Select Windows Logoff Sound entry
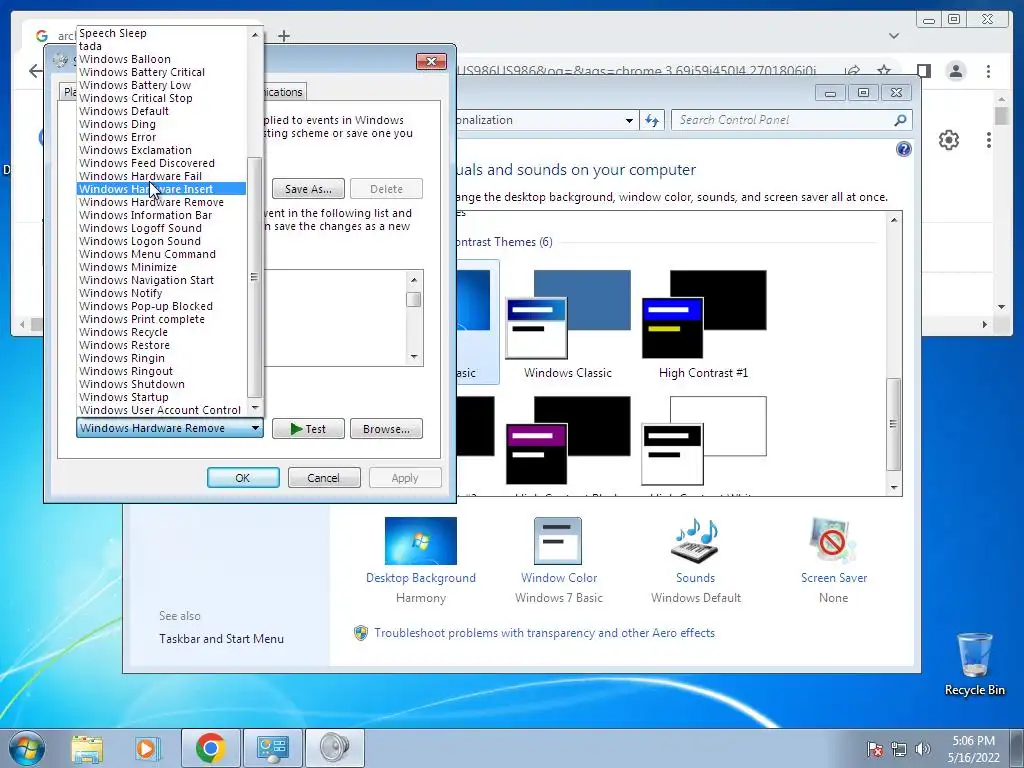Image resolution: width=1024 pixels, height=768 pixels. click(161, 228)
